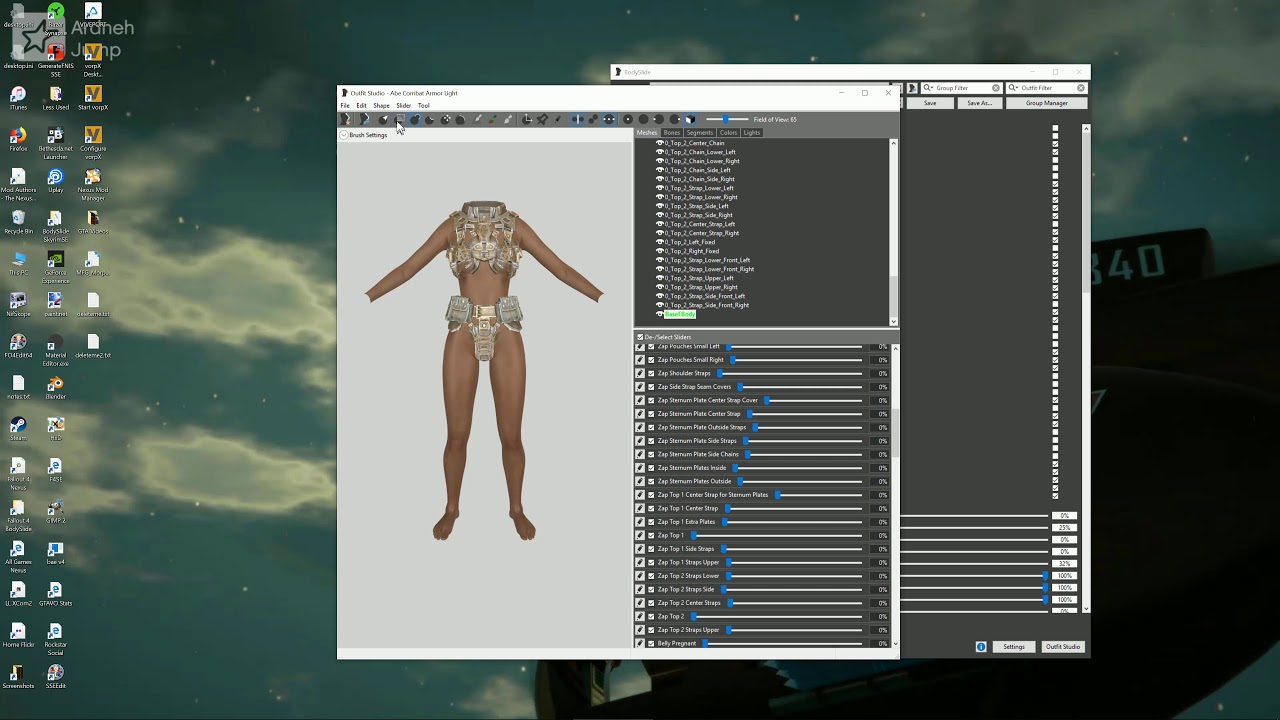Open Recycle Bin on desktop

tap(18, 222)
